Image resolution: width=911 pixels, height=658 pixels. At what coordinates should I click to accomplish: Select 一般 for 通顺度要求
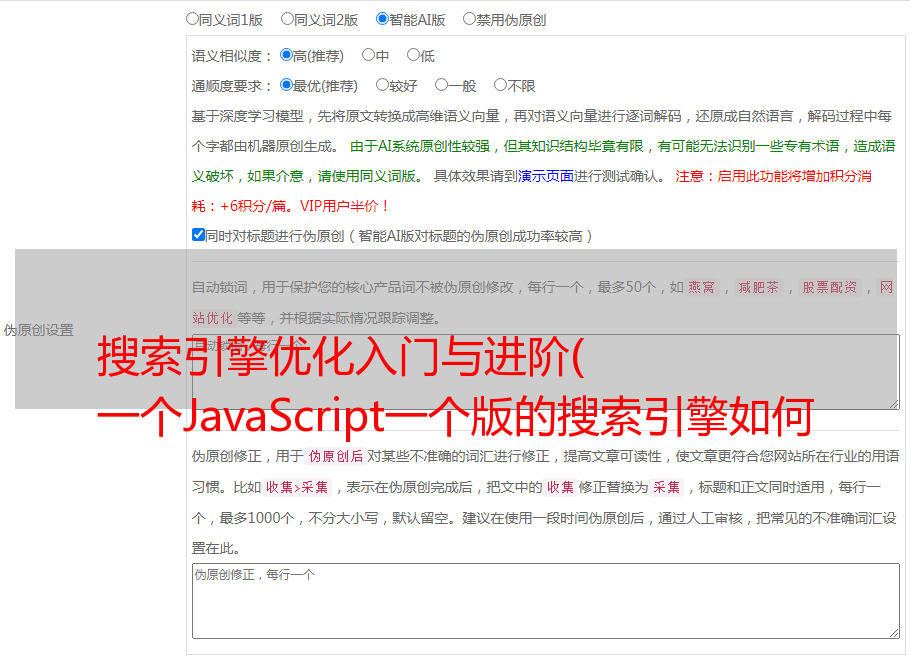coord(442,85)
